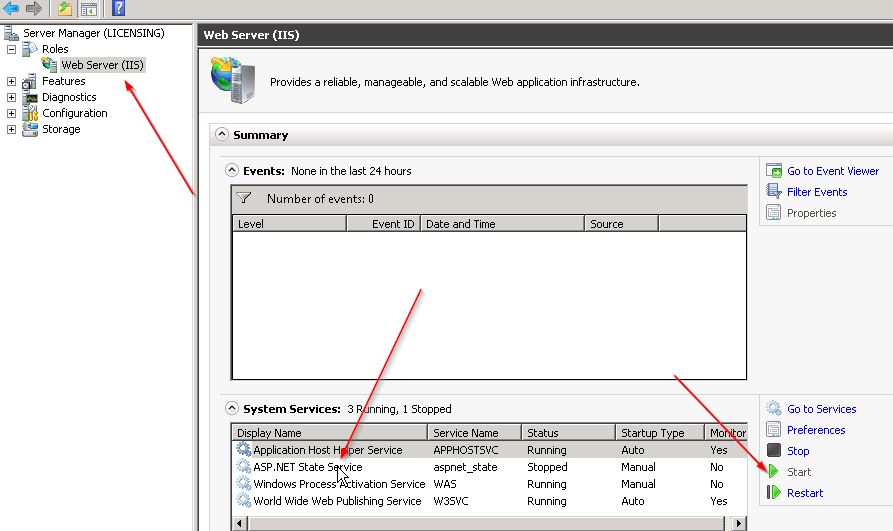This screenshot has height=531, width=893.
Task: Click the Go to Services gear icon
Action: tap(774, 408)
